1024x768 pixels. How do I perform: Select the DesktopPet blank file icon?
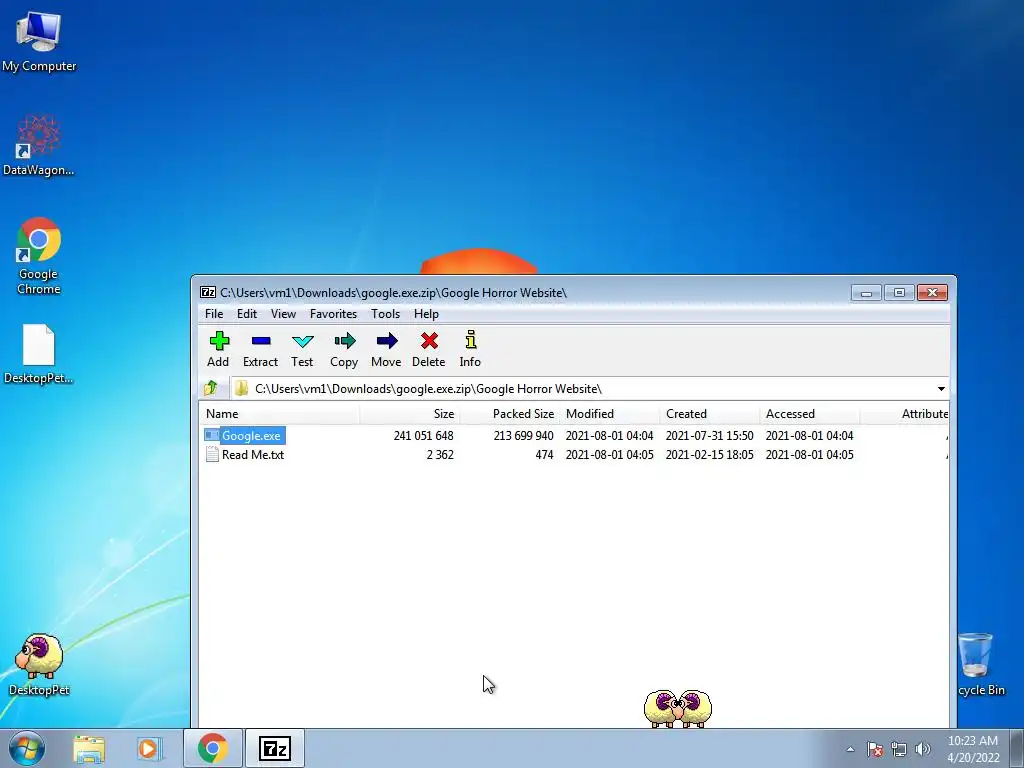click(x=39, y=345)
